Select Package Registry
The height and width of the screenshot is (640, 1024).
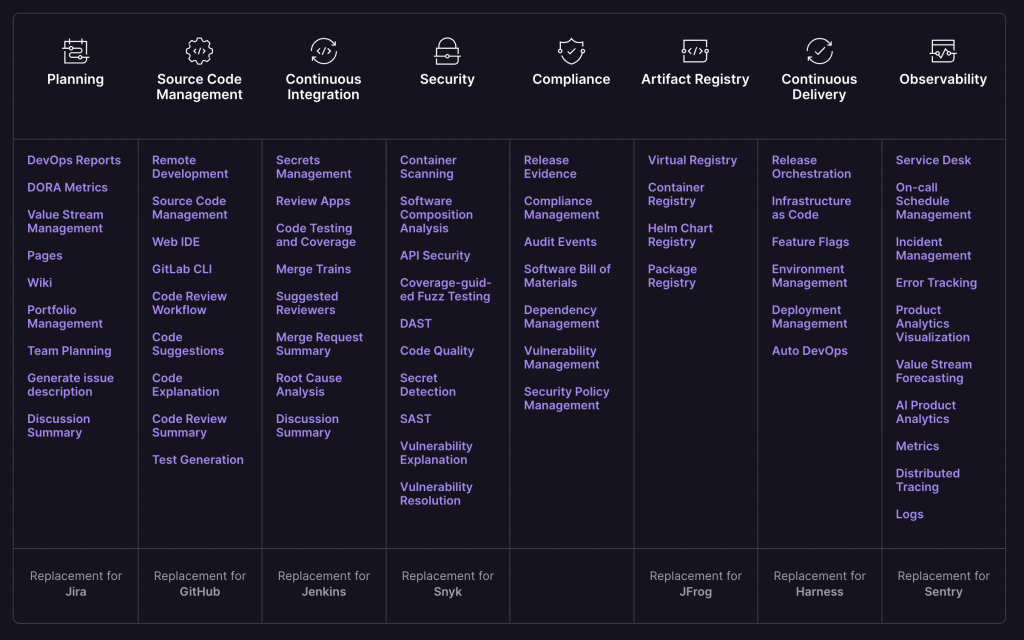coord(672,276)
